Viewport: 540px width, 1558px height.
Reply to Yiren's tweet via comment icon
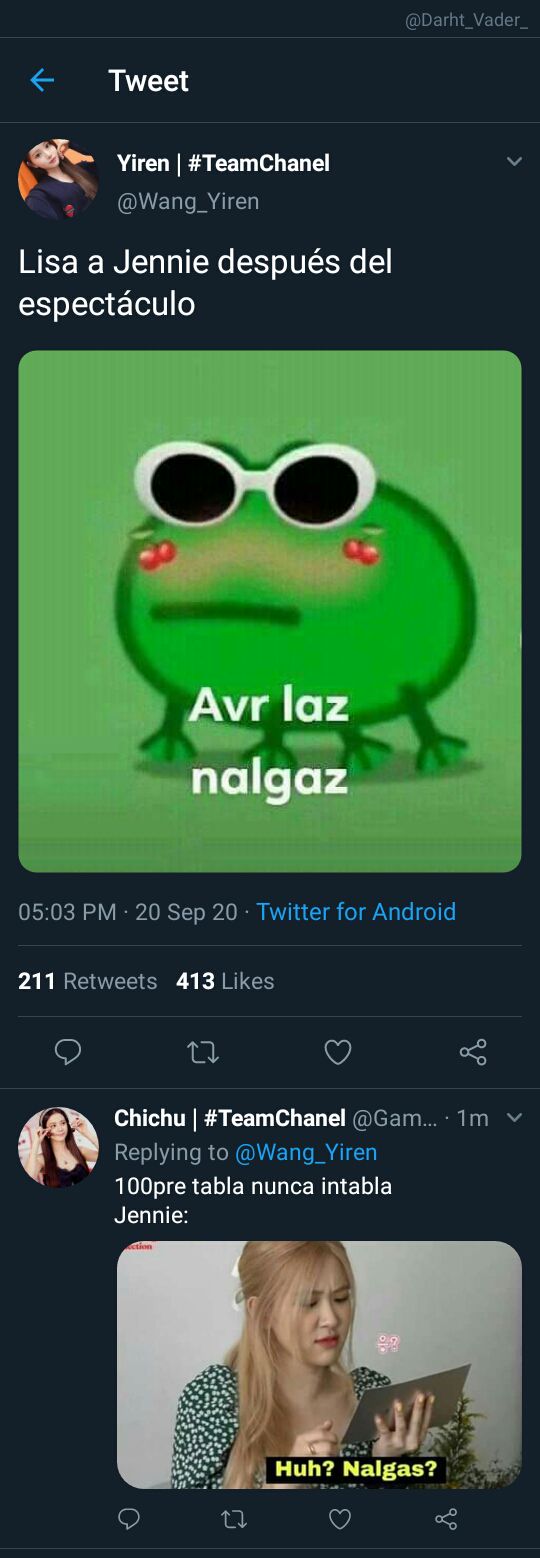(68, 1052)
